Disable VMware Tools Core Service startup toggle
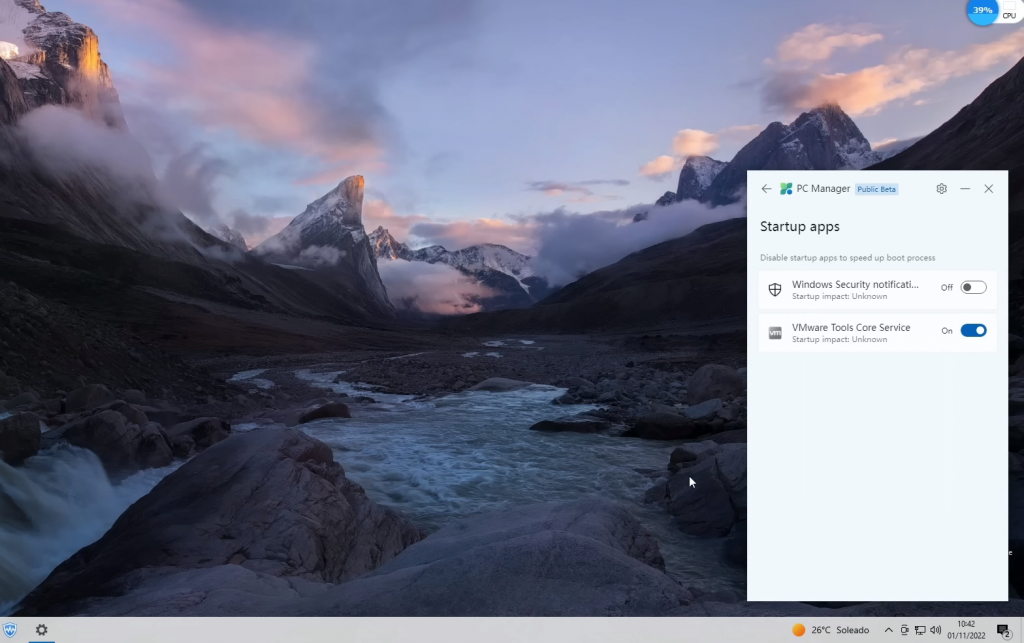Image resolution: width=1024 pixels, height=643 pixels. point(973,331)
